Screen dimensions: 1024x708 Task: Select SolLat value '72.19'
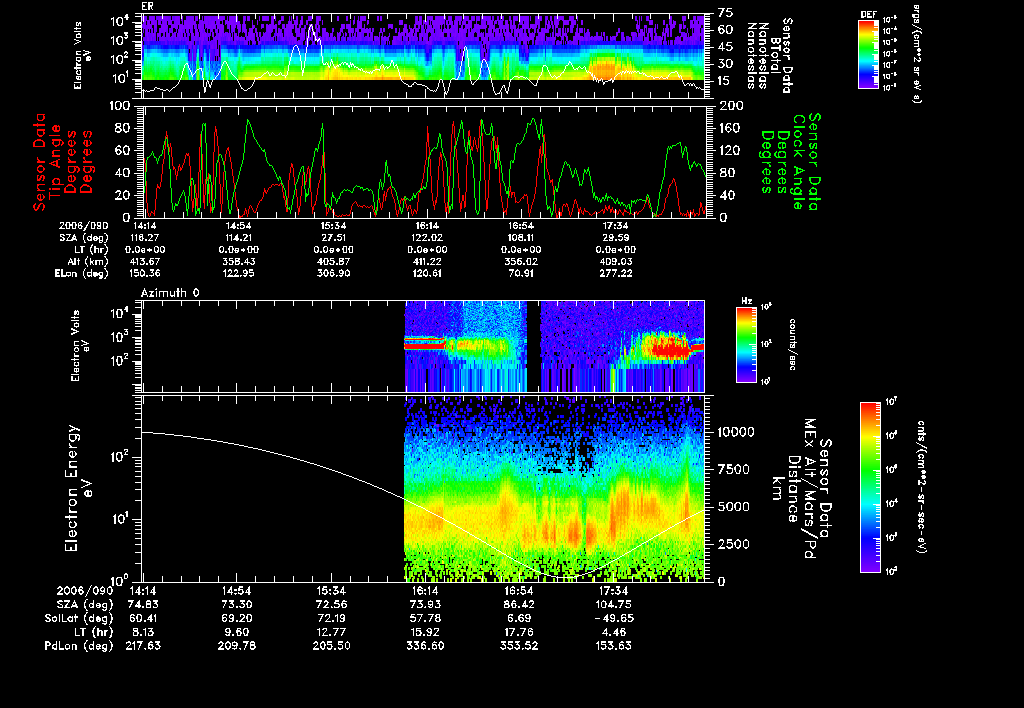click(x=331, y=619)
